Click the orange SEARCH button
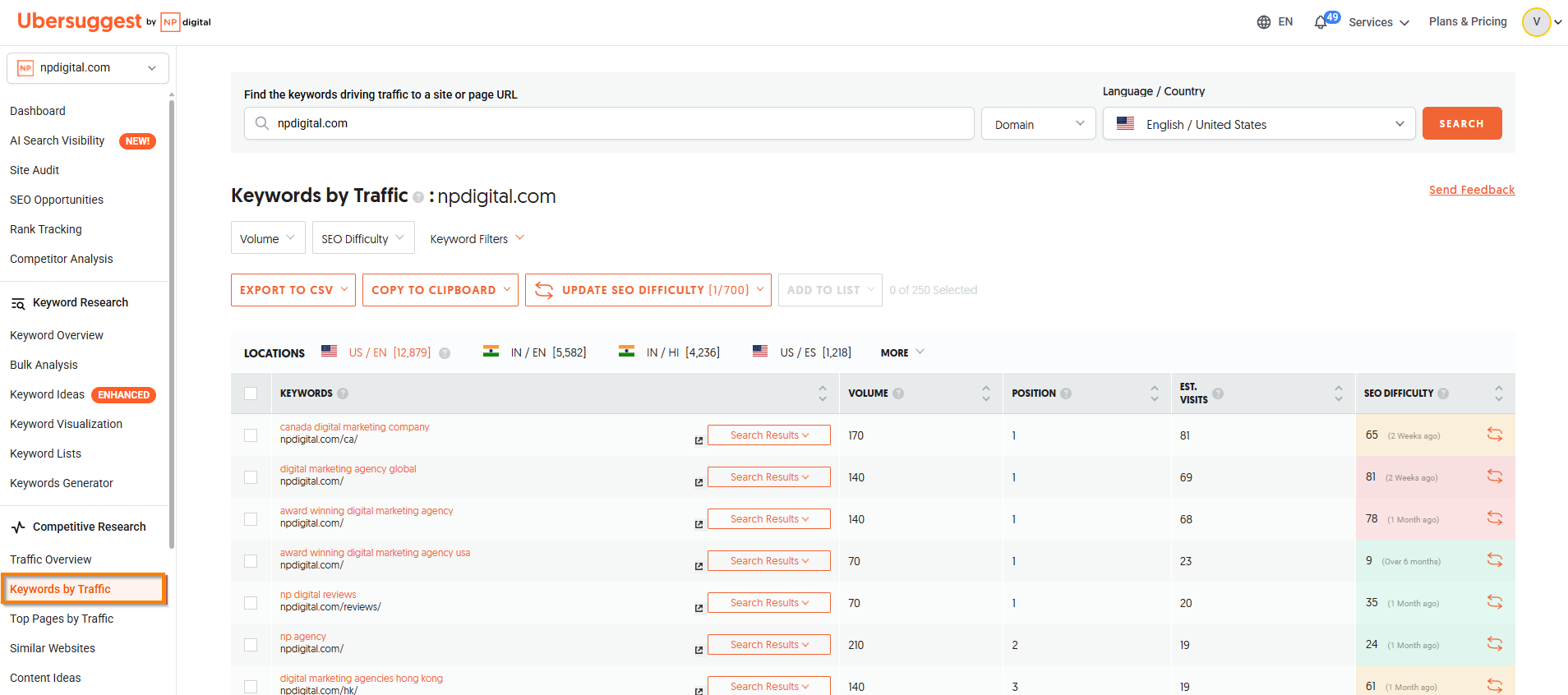 [1462, 123]
